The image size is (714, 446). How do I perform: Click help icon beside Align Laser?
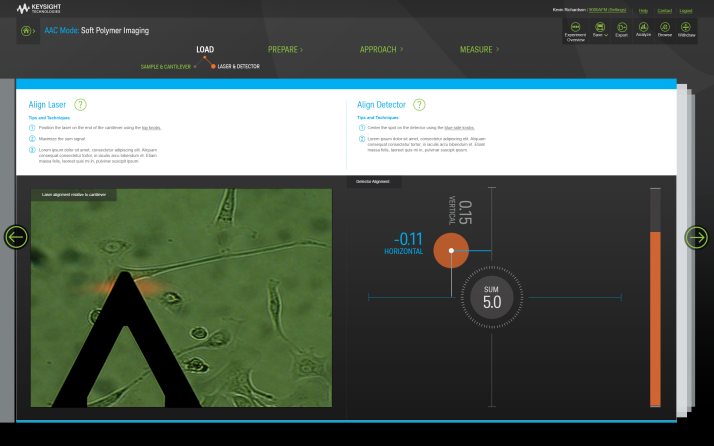tap(80, 104)
